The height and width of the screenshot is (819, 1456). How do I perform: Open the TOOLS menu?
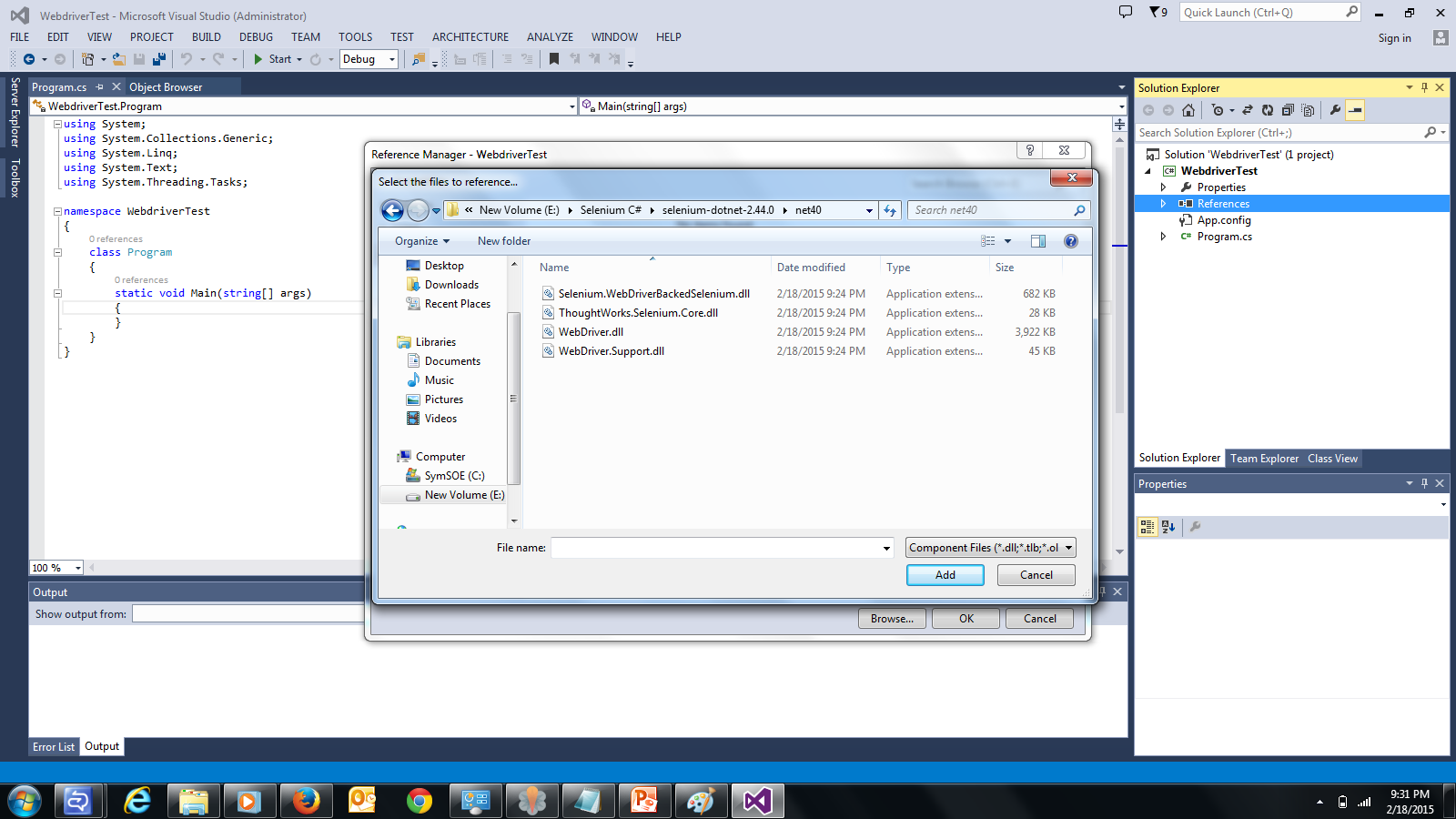356,37
